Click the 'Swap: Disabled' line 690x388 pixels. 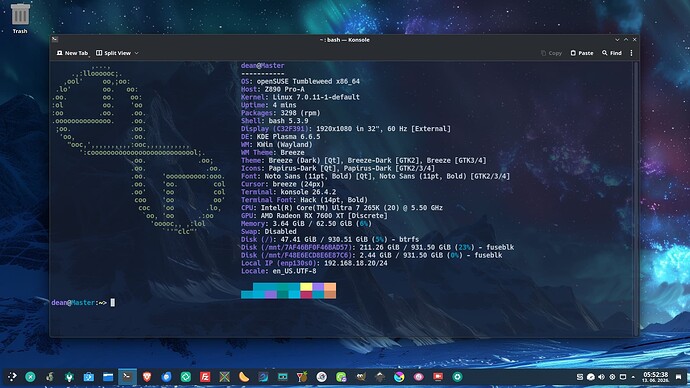tap(268, 231)
